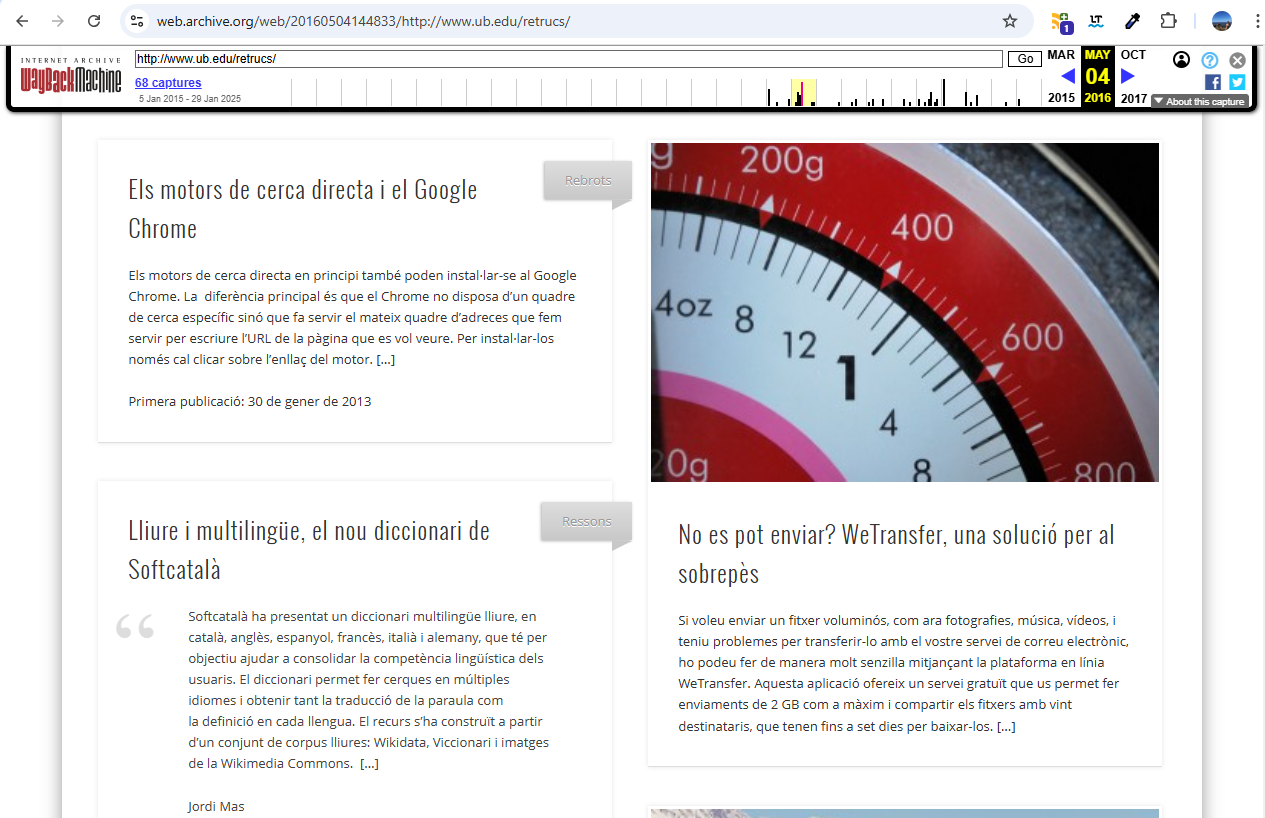
Task: Expand the About this capture panel
Action: tap(1199, 101)
